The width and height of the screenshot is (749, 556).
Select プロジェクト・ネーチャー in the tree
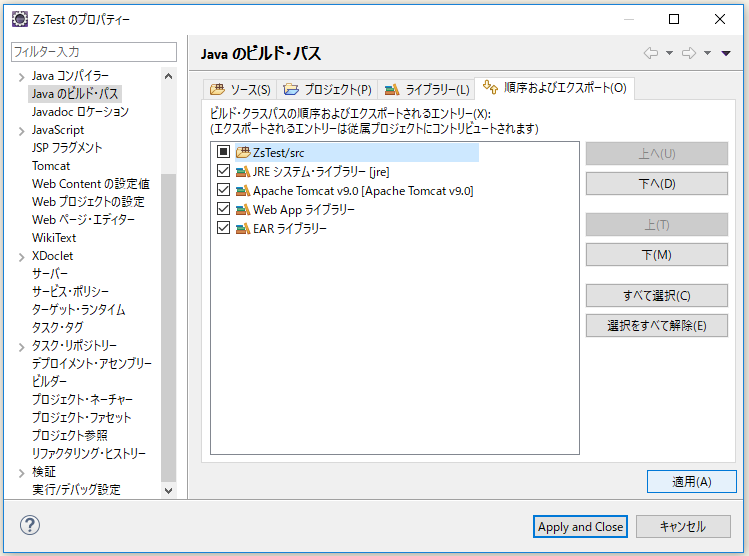82,399
